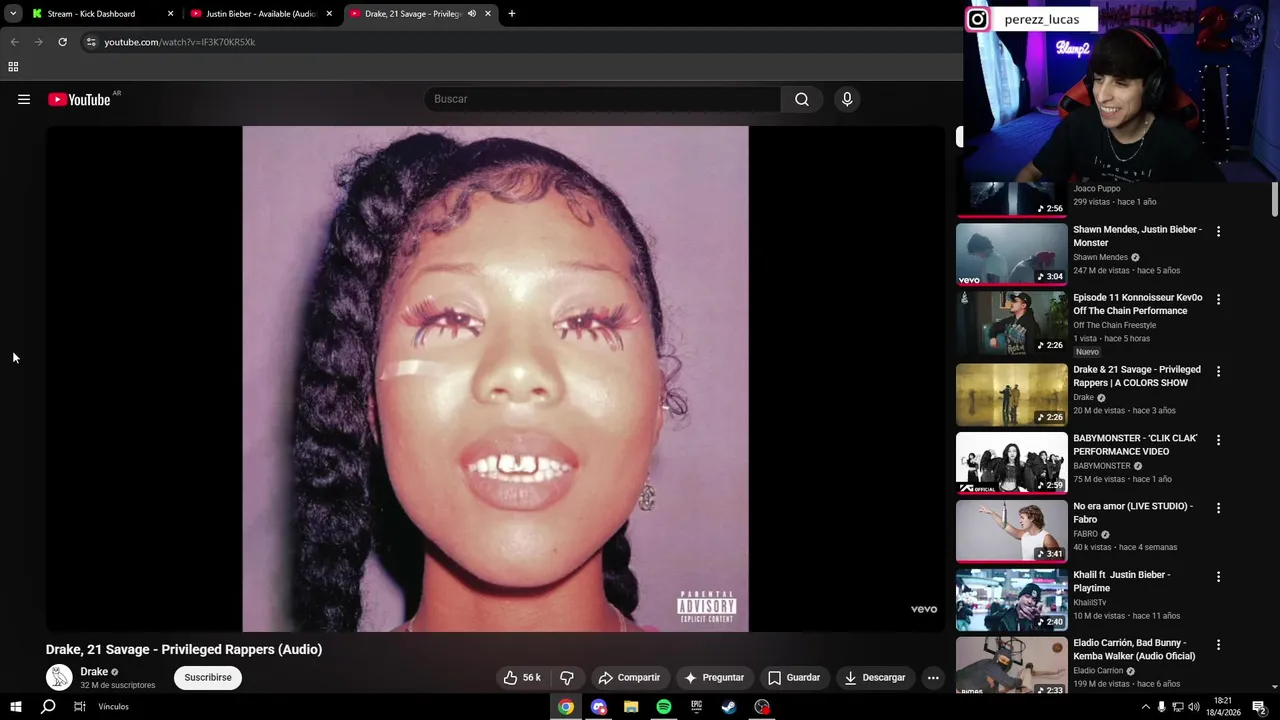This screenshot has width=1280, height=720.
Task: Click the Off The Chain Freestyle channel
Action: point(1114,325)
